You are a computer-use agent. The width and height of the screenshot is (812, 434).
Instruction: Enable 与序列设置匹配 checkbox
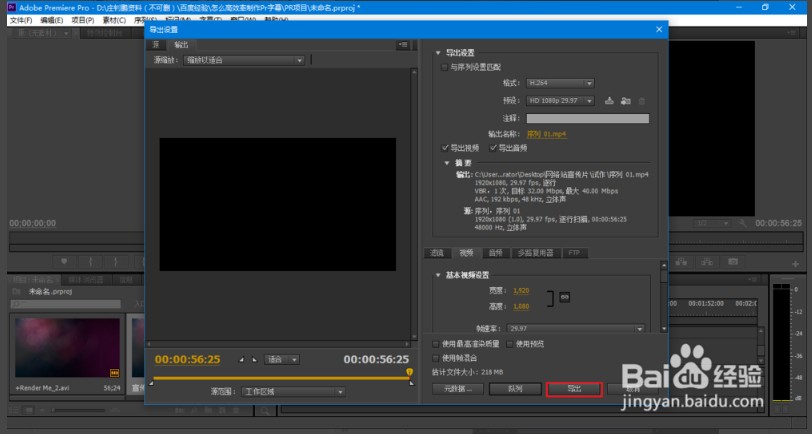click(x=445, y=67)
